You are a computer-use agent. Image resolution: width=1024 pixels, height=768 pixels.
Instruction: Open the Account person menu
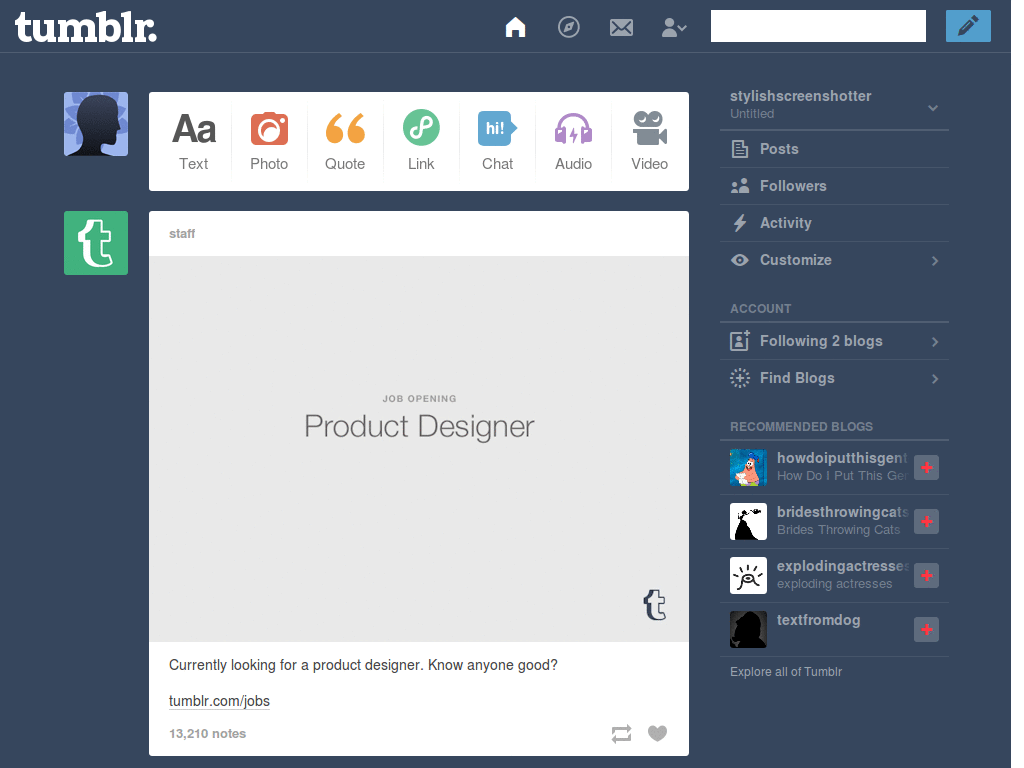point(674,27)
